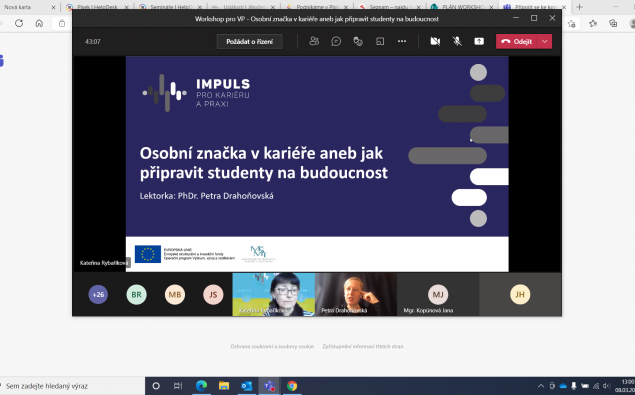Select the BR participant avatar
The width and height of the screenshot is (635, 395).
click(136, 295)
